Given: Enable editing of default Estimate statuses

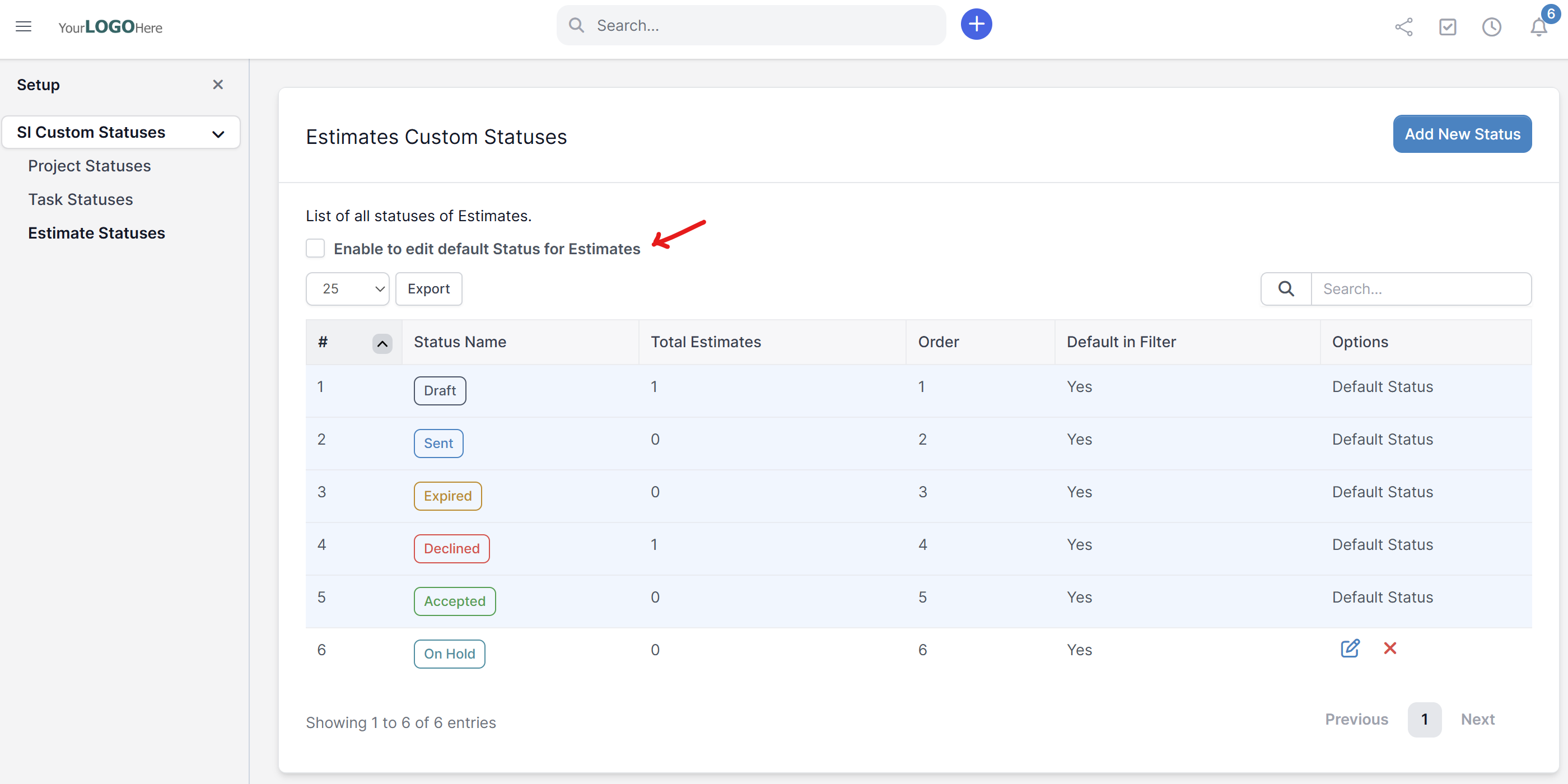Looking at the screenshot, I should (315, 248).
